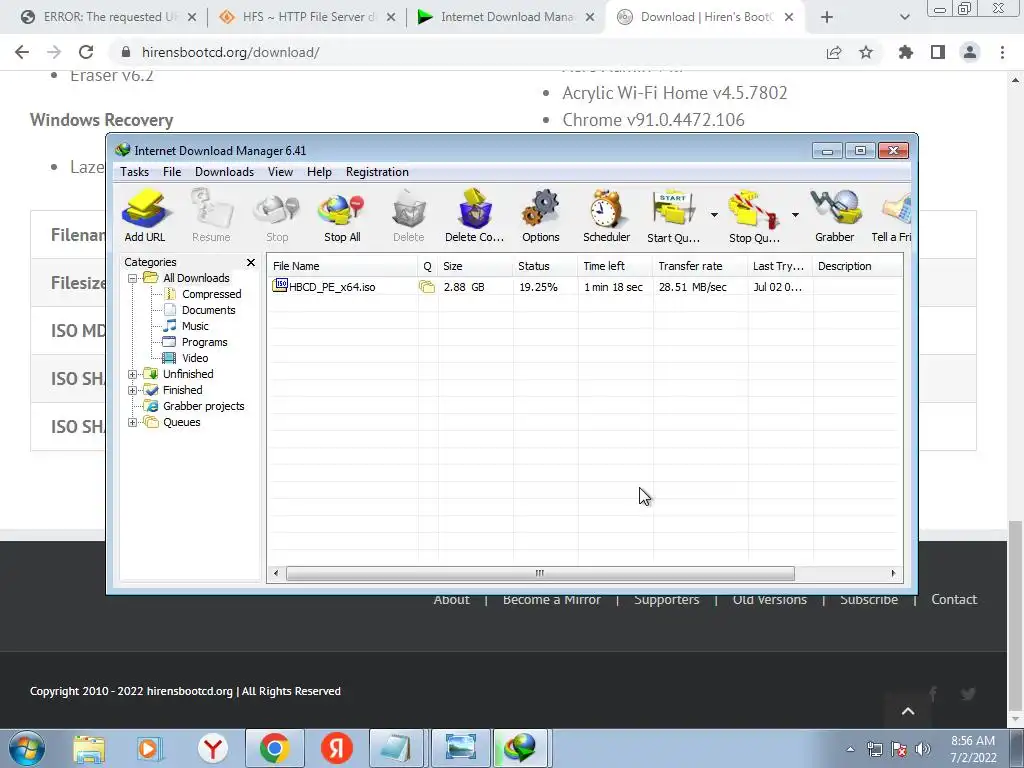Click the Resume toolbar icon

pos(211,216)
